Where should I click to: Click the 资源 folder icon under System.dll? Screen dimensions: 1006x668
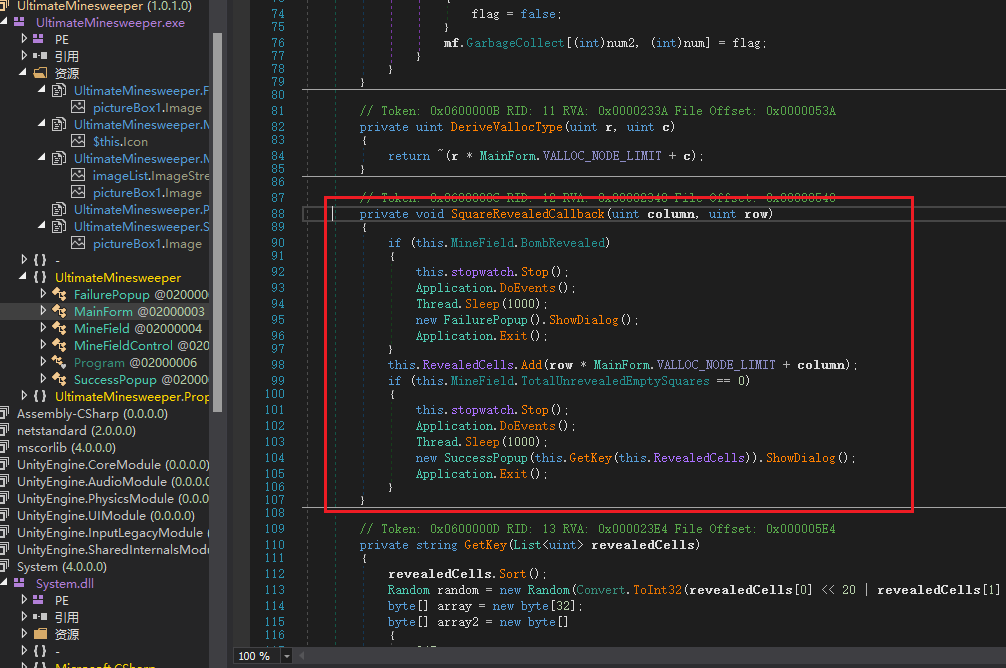40,634
